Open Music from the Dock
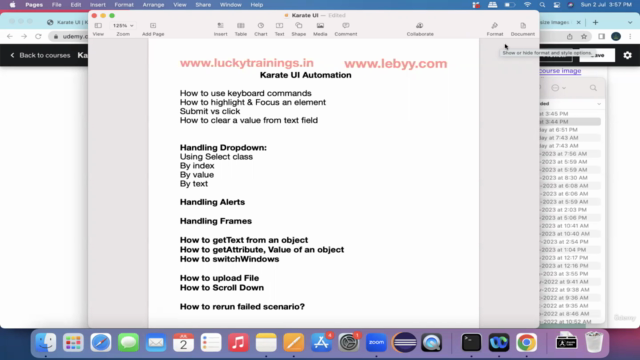The height and width of the screenshot is (360, 640). click(x=238, y=342)
